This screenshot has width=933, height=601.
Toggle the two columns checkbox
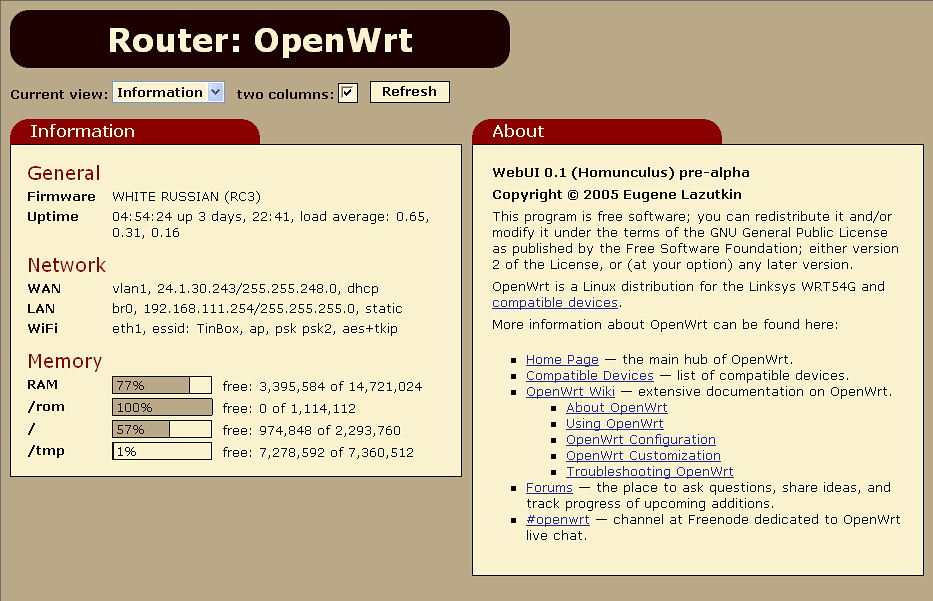347,93
